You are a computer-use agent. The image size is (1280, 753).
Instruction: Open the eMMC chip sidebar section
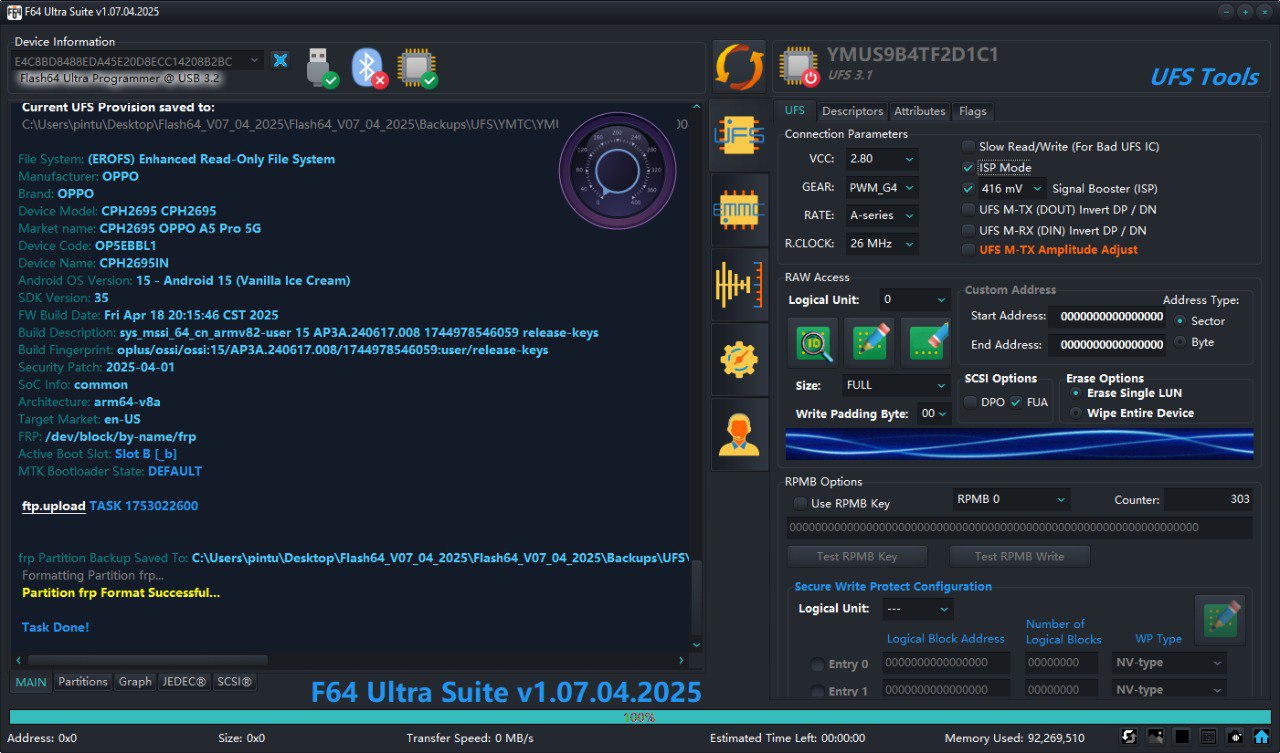point(740,209)
